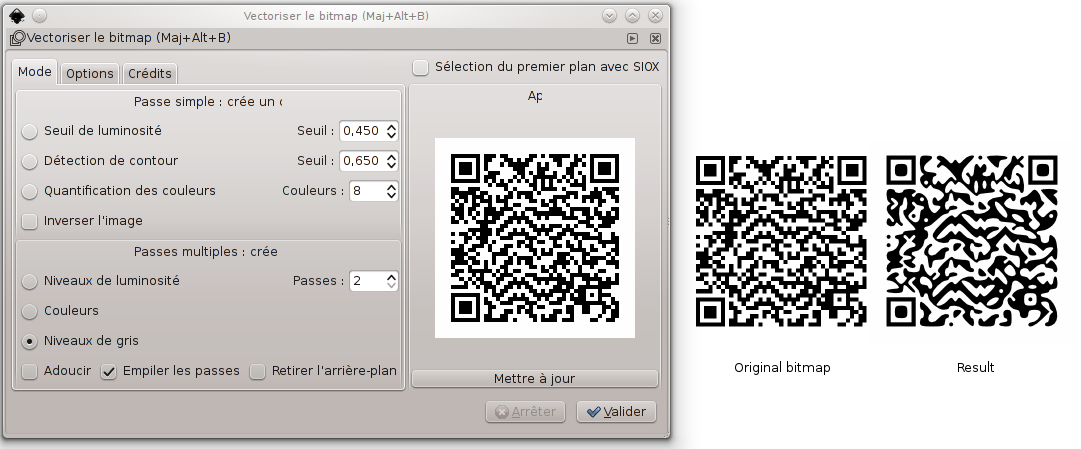Image resolution: width=1081 pixels, height=449 pixels.
Task: Click the Couleurs field showing 8
Action: pyautogui.click(x=367, y=191)
